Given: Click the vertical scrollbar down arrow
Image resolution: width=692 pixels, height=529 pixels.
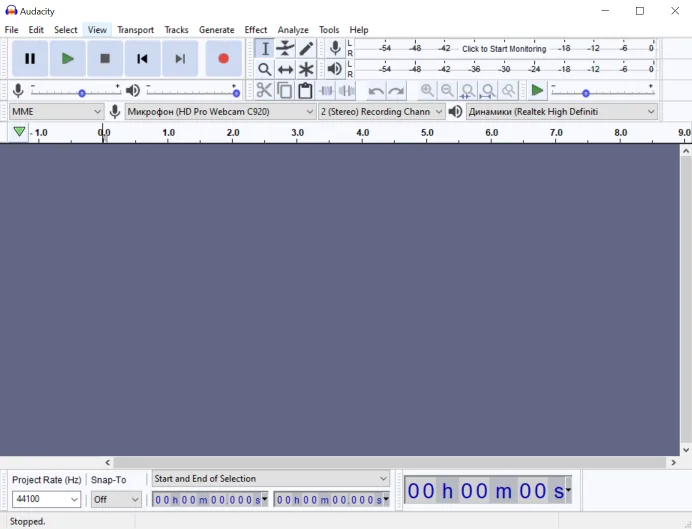Looking at the screenshot, I should tap(686, 450).
